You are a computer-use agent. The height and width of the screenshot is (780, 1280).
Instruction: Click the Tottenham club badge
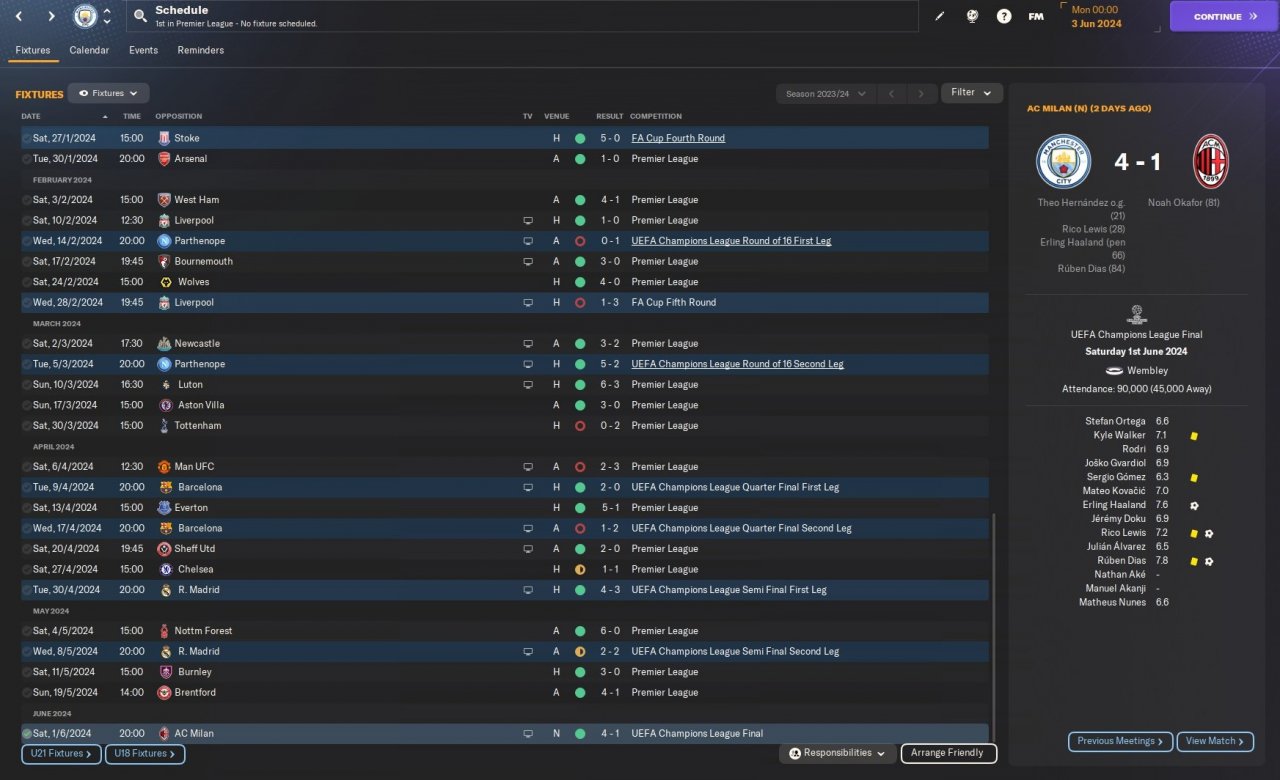(x=164, y=426)
